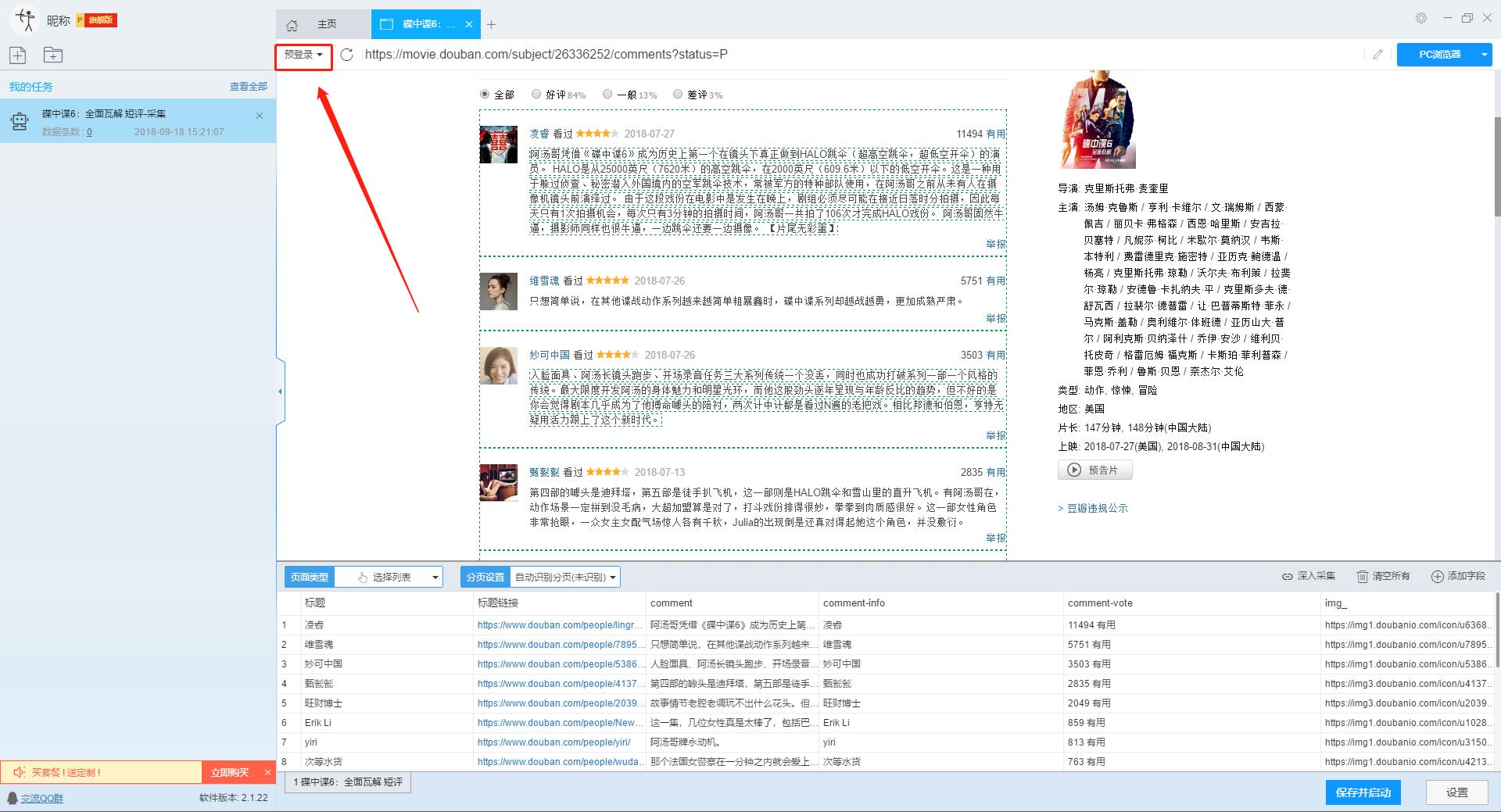The width and height of the screenshot is (1501, 812).
Task: Collapse the left sidebar panel handle
Action: click(x=280, y=392)
